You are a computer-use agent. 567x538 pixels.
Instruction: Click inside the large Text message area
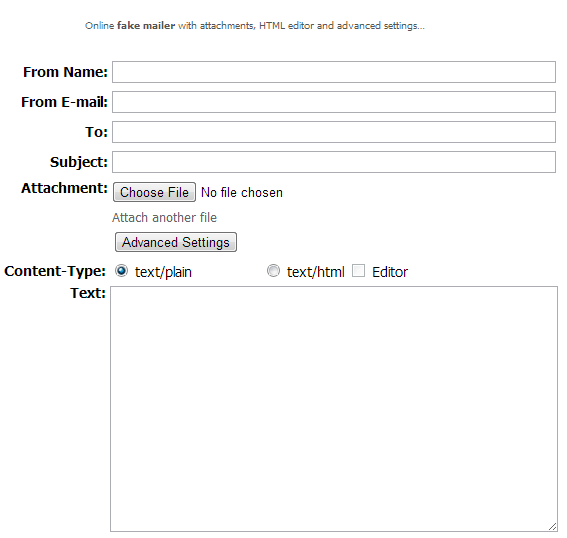point(334,409)
